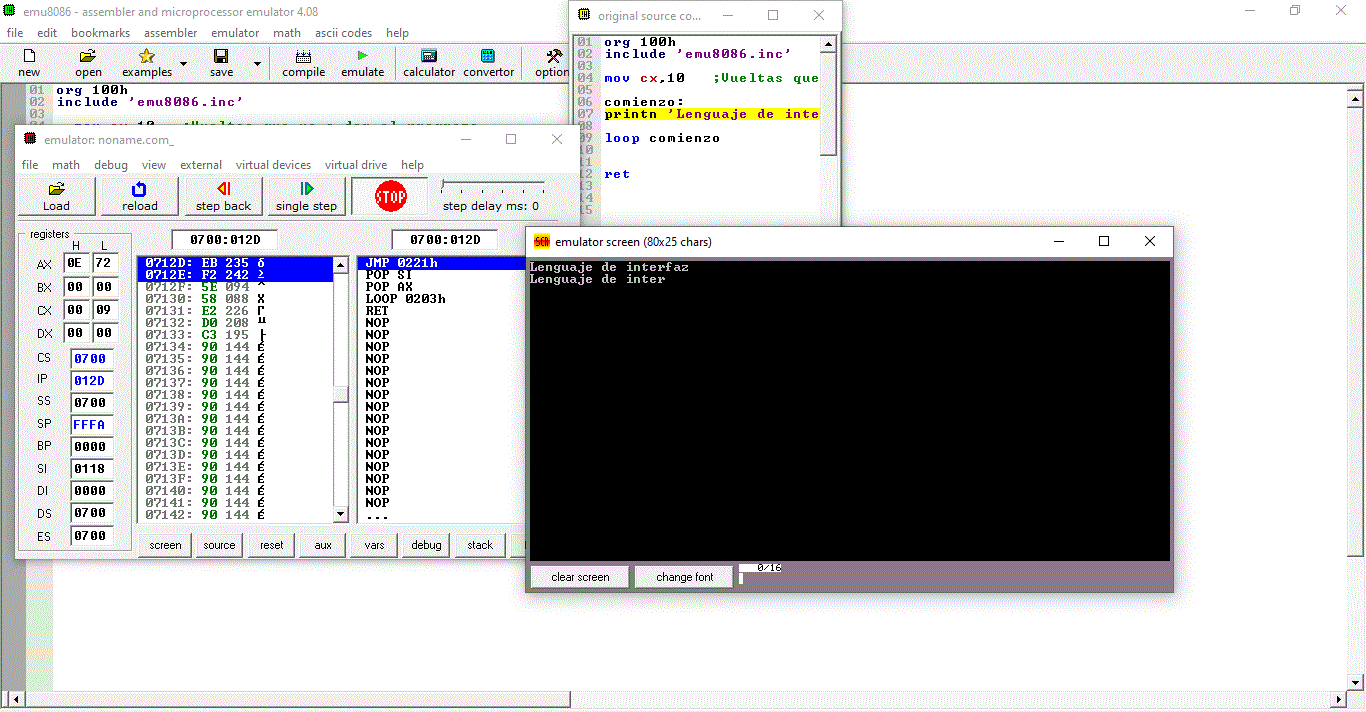Click the aux button in emulator
1366x712 pixels.
click(x=323, y=545)
